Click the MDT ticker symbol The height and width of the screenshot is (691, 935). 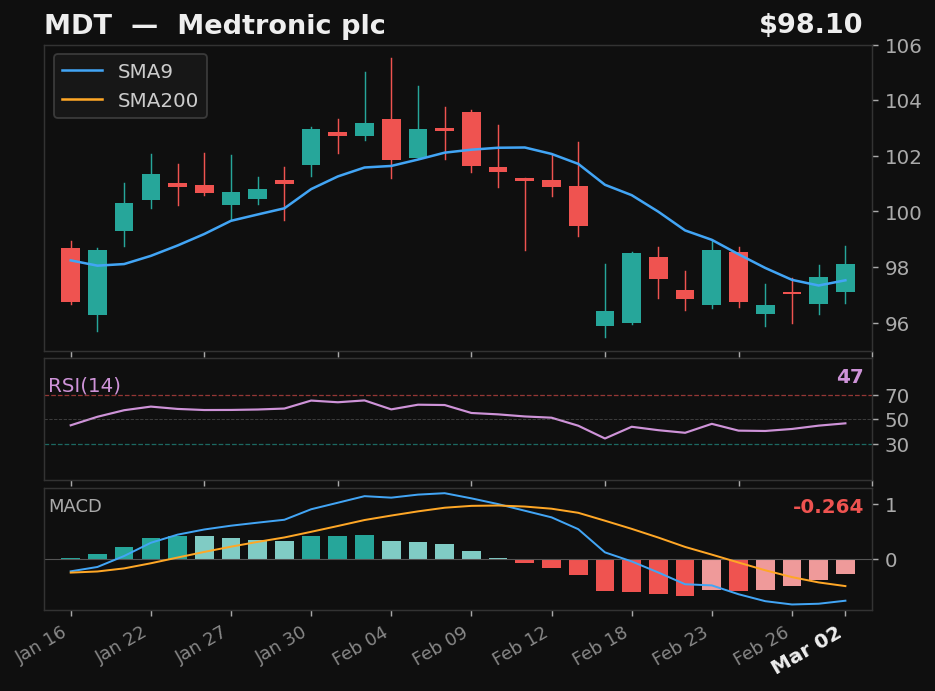tap(80, 24)
